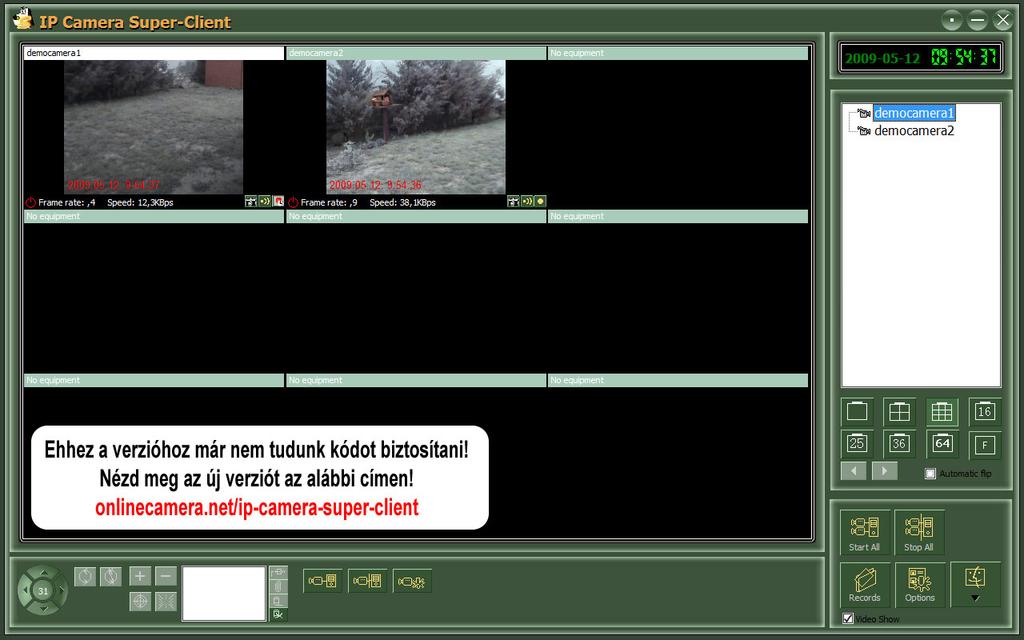This screenshot has width=1024, height=640.
Task: Zoom in with the plus button
Action: [x=140, y=576]
